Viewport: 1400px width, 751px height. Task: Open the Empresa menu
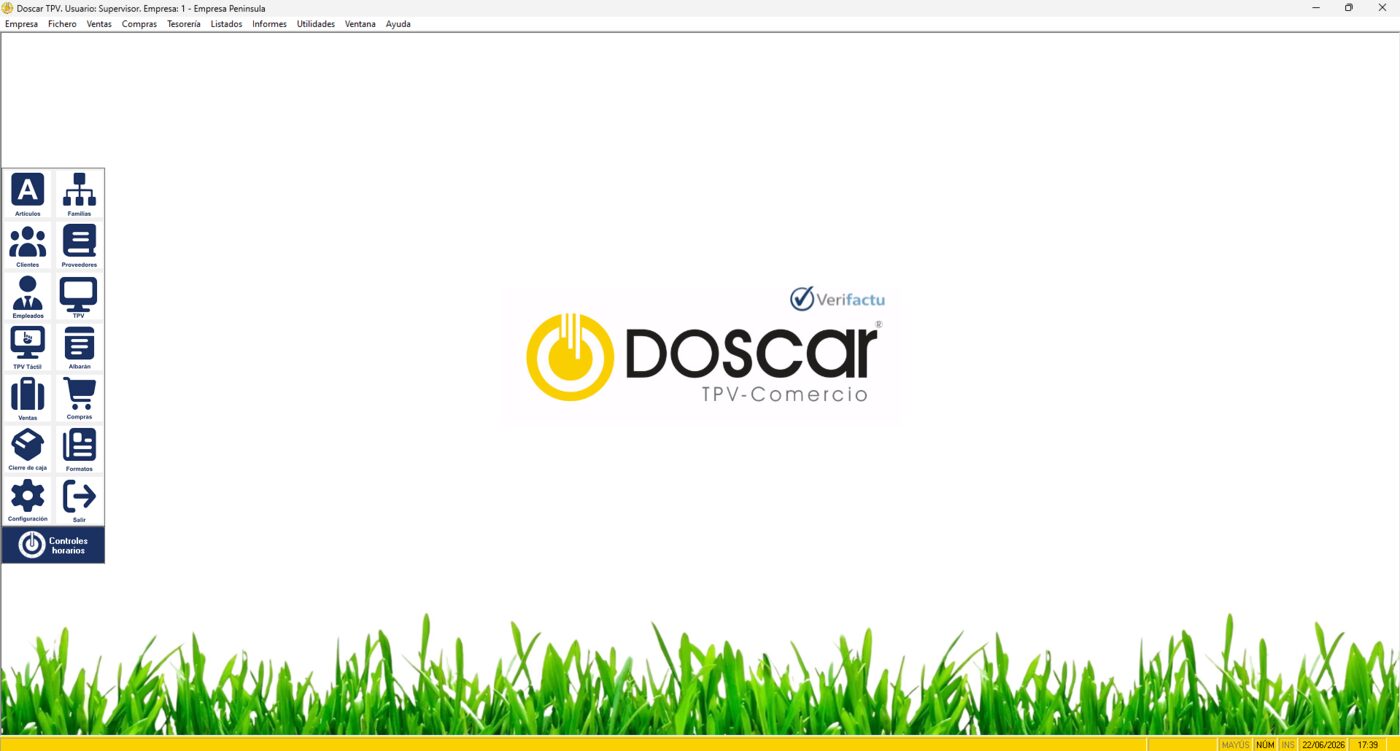(21, 24)
